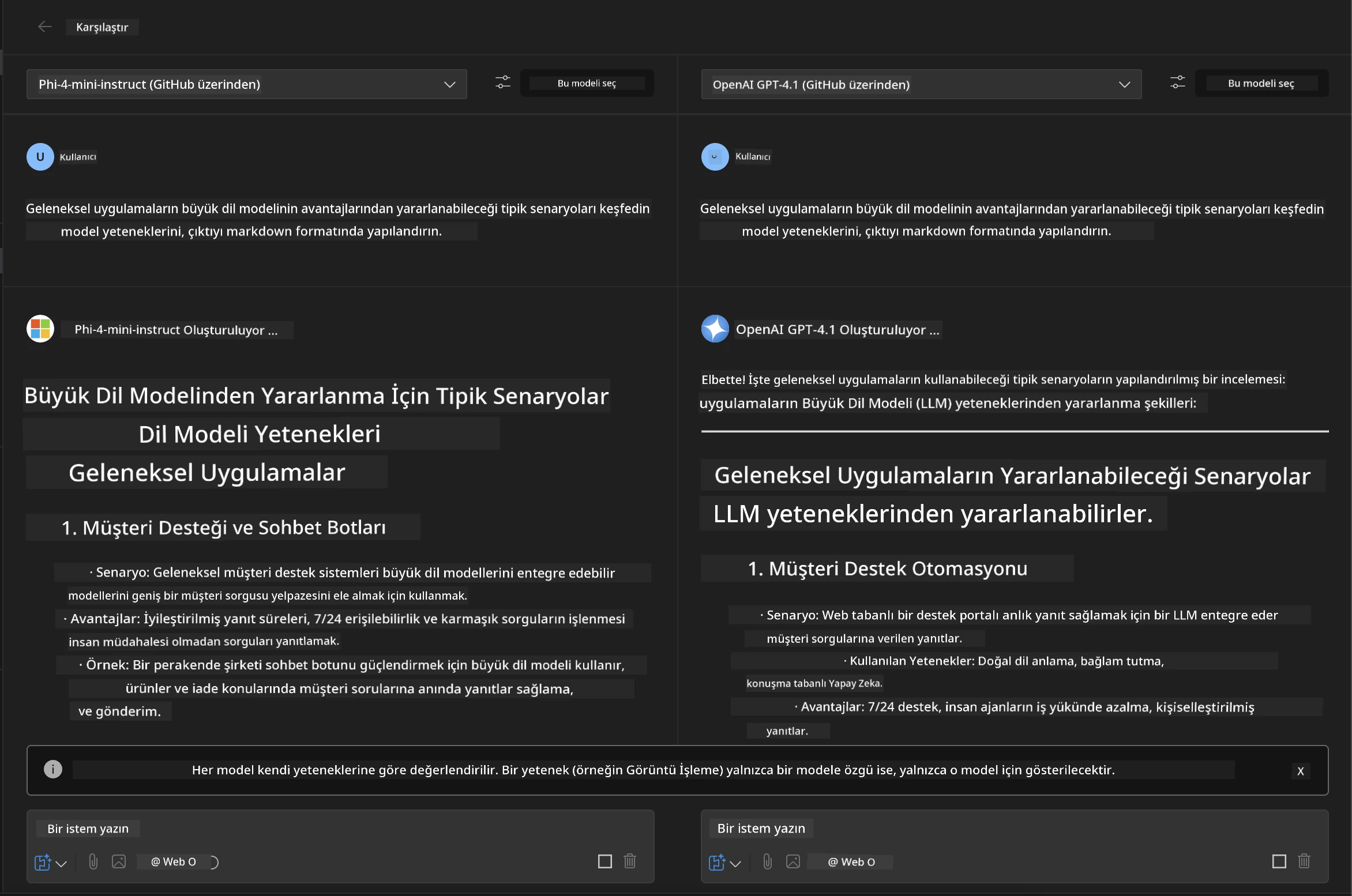Screen dimensions: 1352x896
Task: Dismiss the model capabilities notice with X
Action: coord(1301,771)
